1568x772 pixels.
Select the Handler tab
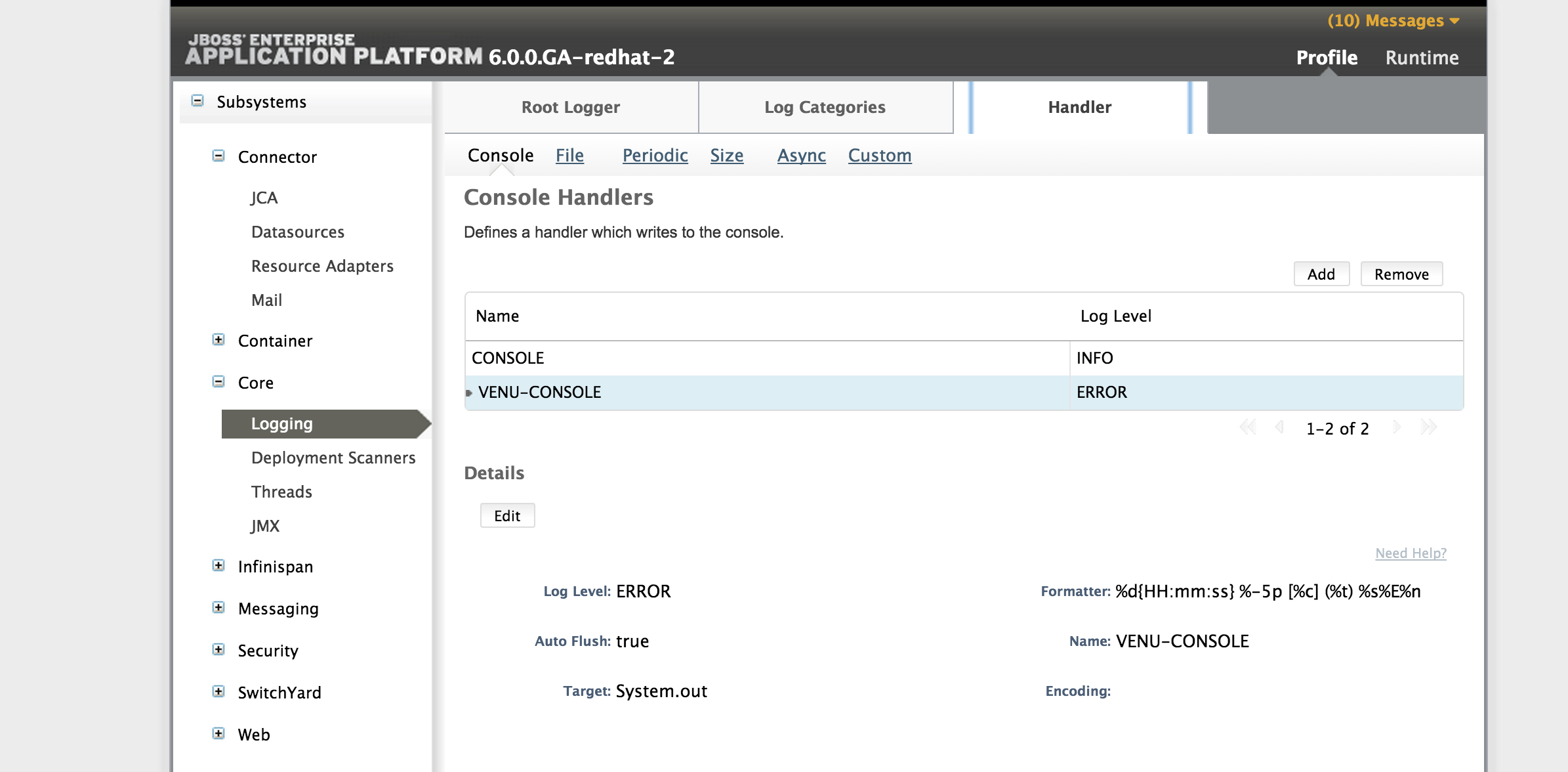[x=1080, y=107]
